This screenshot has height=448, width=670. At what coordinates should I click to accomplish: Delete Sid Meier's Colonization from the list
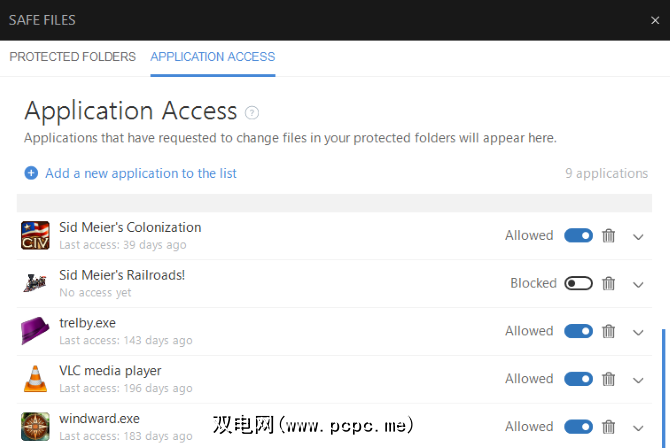tap(608, 236)
